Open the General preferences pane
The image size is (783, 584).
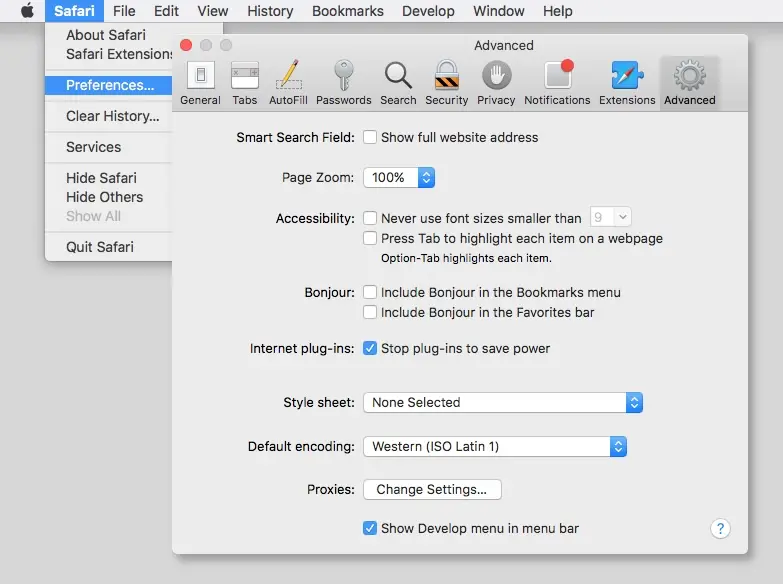point(200,83)
